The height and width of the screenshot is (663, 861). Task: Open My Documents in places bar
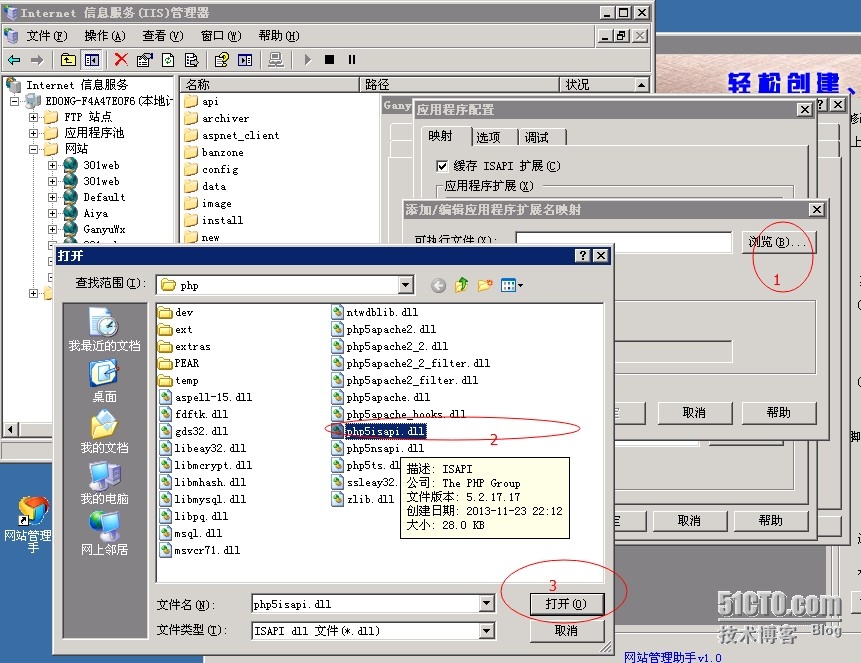tap(104, 432)
